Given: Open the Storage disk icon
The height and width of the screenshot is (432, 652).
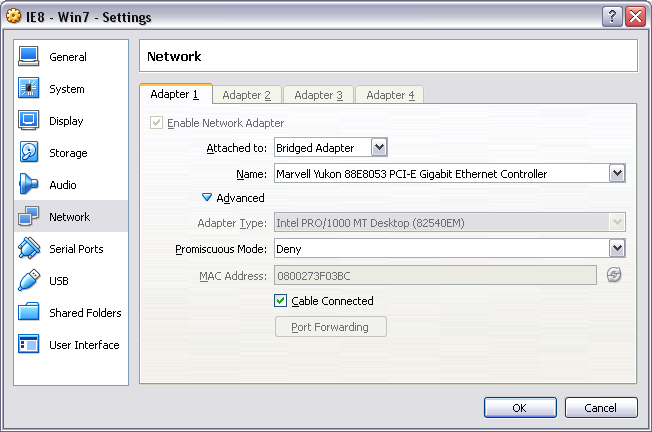Looking at the screenshot, I should [x=28, y=153].
